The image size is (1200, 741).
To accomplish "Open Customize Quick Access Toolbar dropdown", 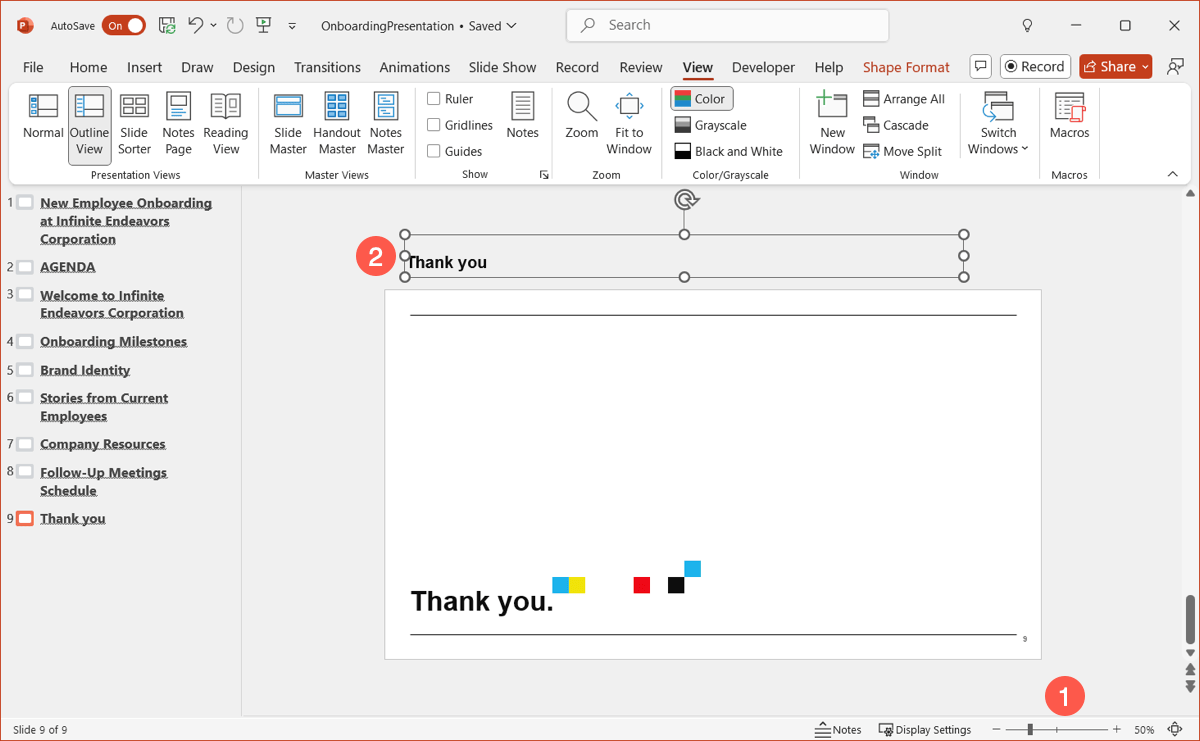I will (292, 26).
